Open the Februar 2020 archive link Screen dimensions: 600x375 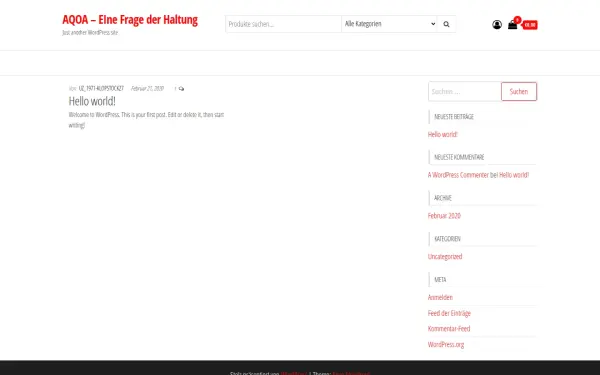[x=444, y=216]
